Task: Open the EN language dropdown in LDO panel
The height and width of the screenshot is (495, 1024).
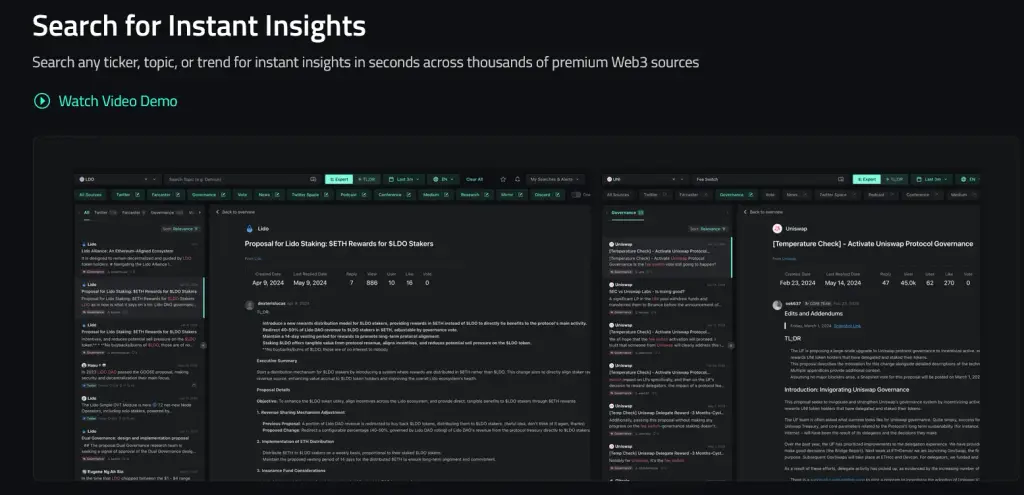Action: 443,179
